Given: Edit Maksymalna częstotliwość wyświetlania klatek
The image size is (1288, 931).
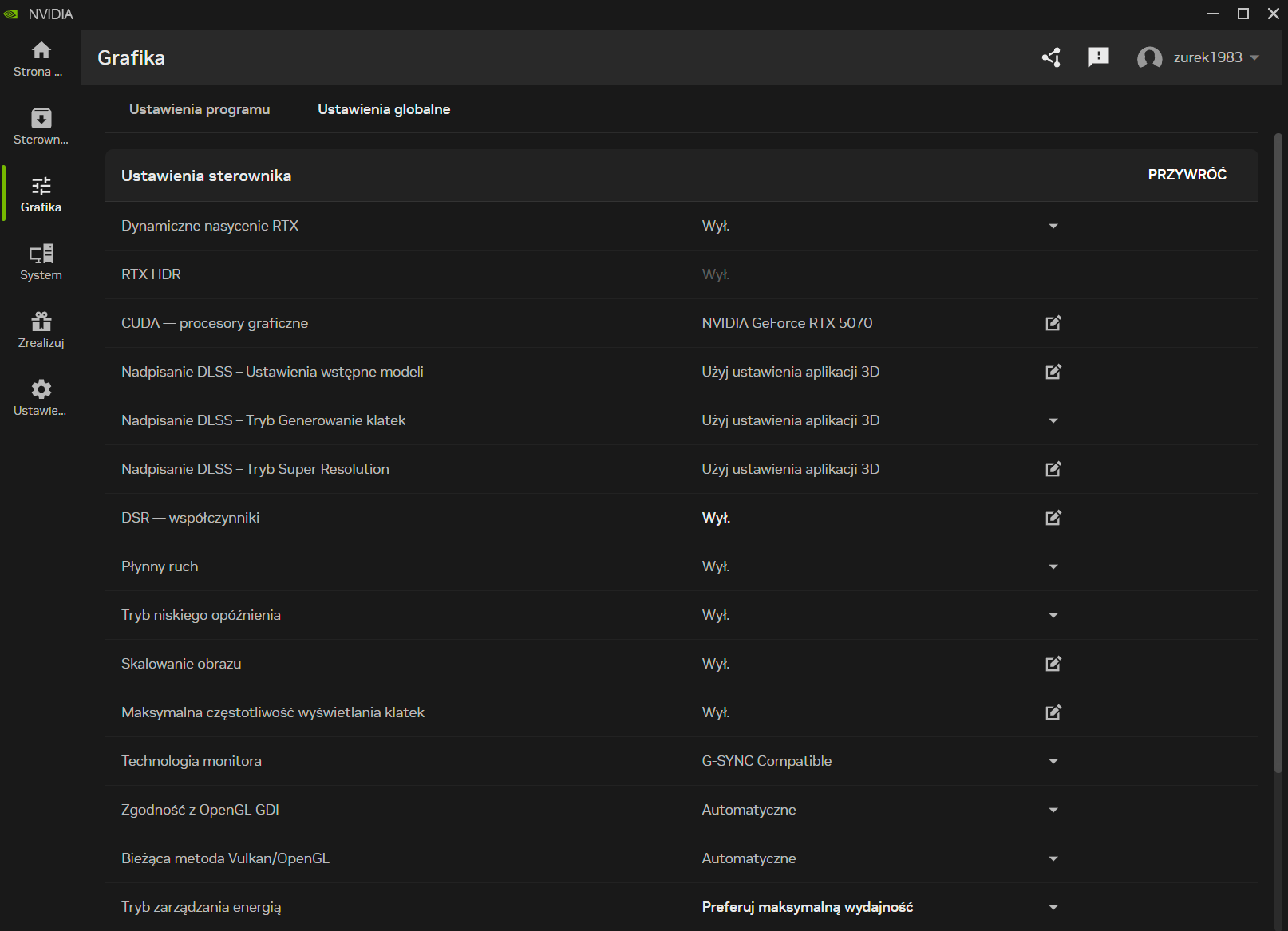Looking at the screenshot, I should pyautogui.click(x=1053, y=712).
